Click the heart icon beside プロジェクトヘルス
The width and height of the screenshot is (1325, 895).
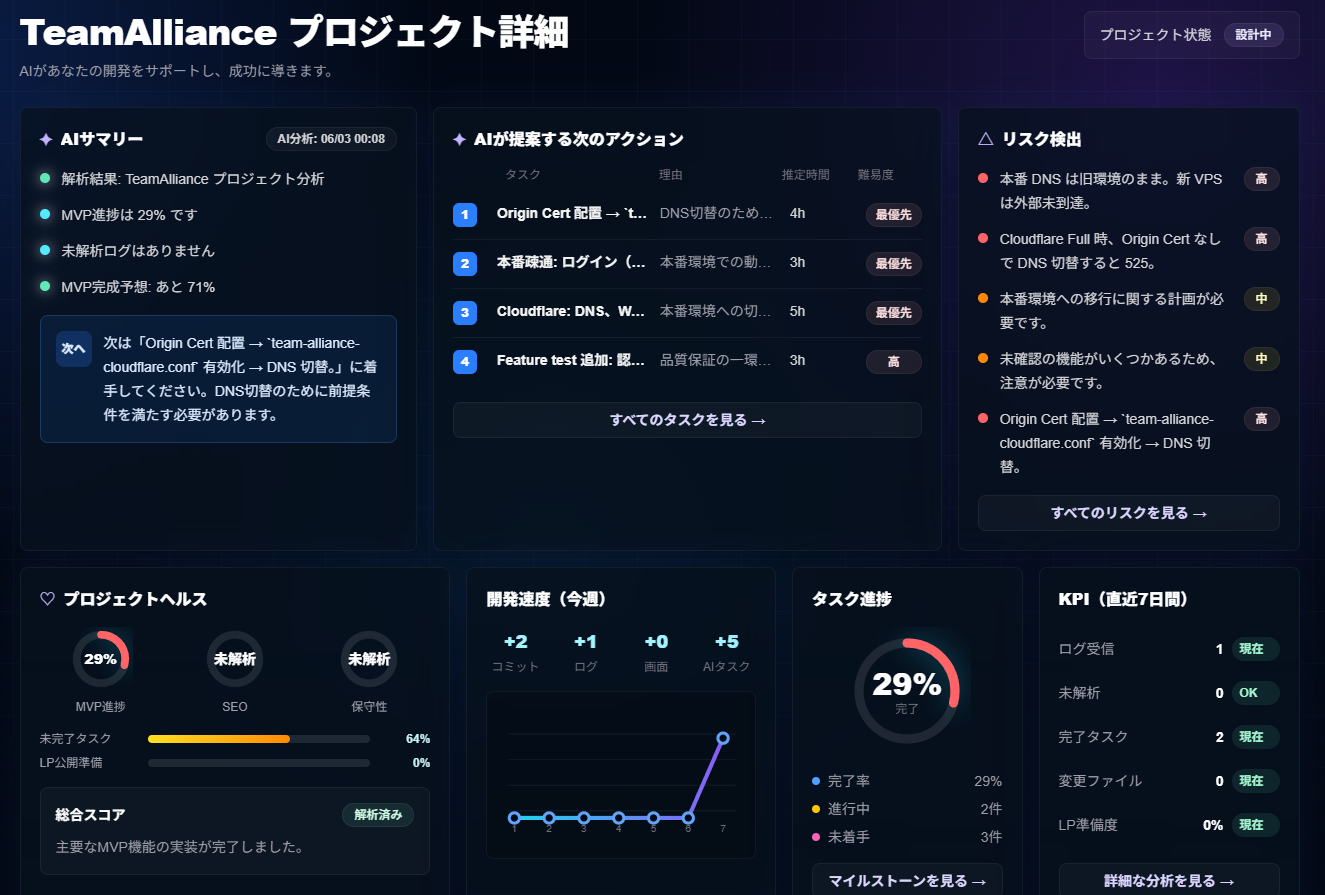pyautogui.click(x=47, y=599)
